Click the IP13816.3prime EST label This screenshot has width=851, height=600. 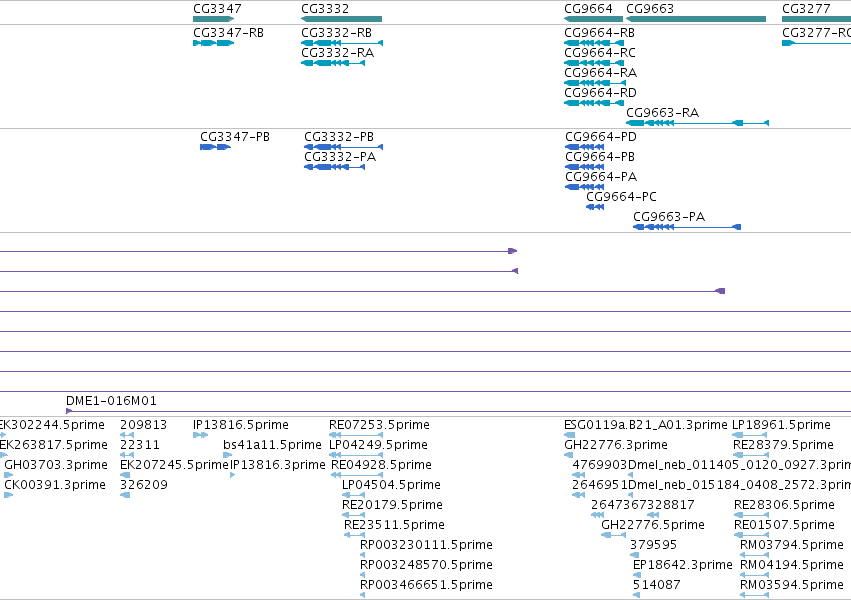pyautogui.click(x=278, y=465)
